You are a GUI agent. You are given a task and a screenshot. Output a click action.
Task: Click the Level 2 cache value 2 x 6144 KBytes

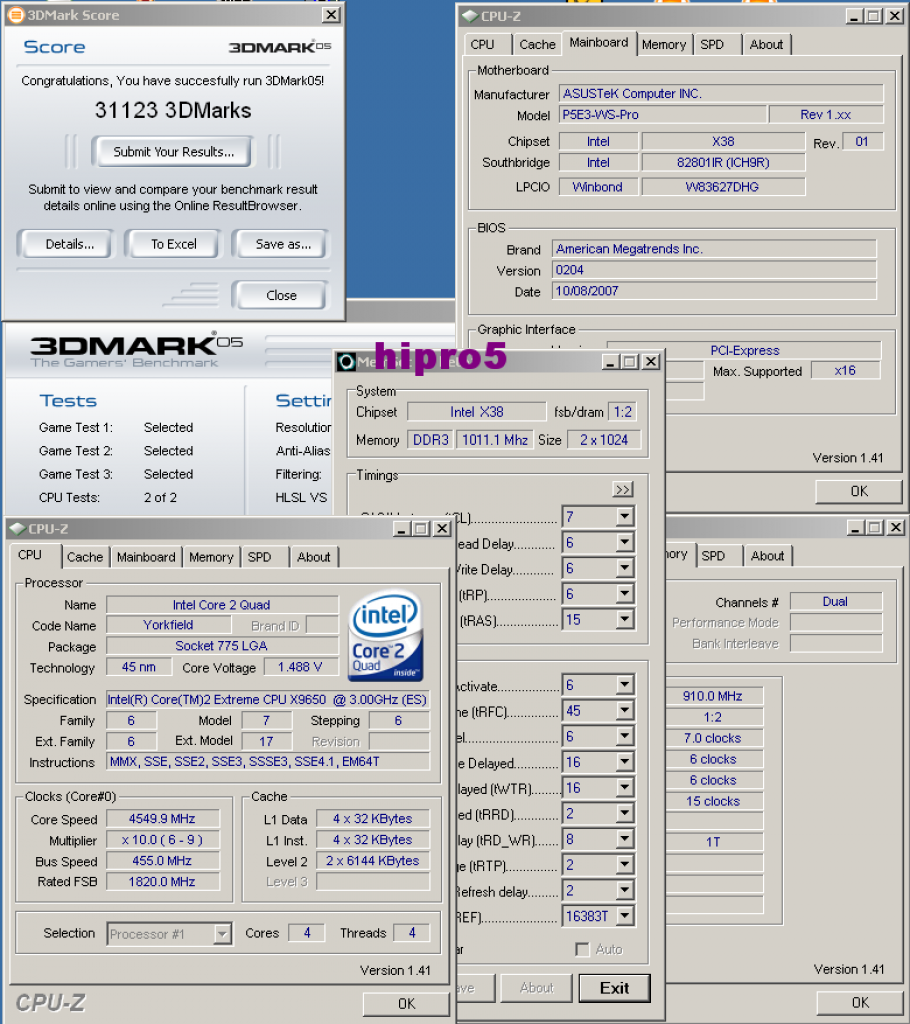pyautogui.click(x=373, y=861)
